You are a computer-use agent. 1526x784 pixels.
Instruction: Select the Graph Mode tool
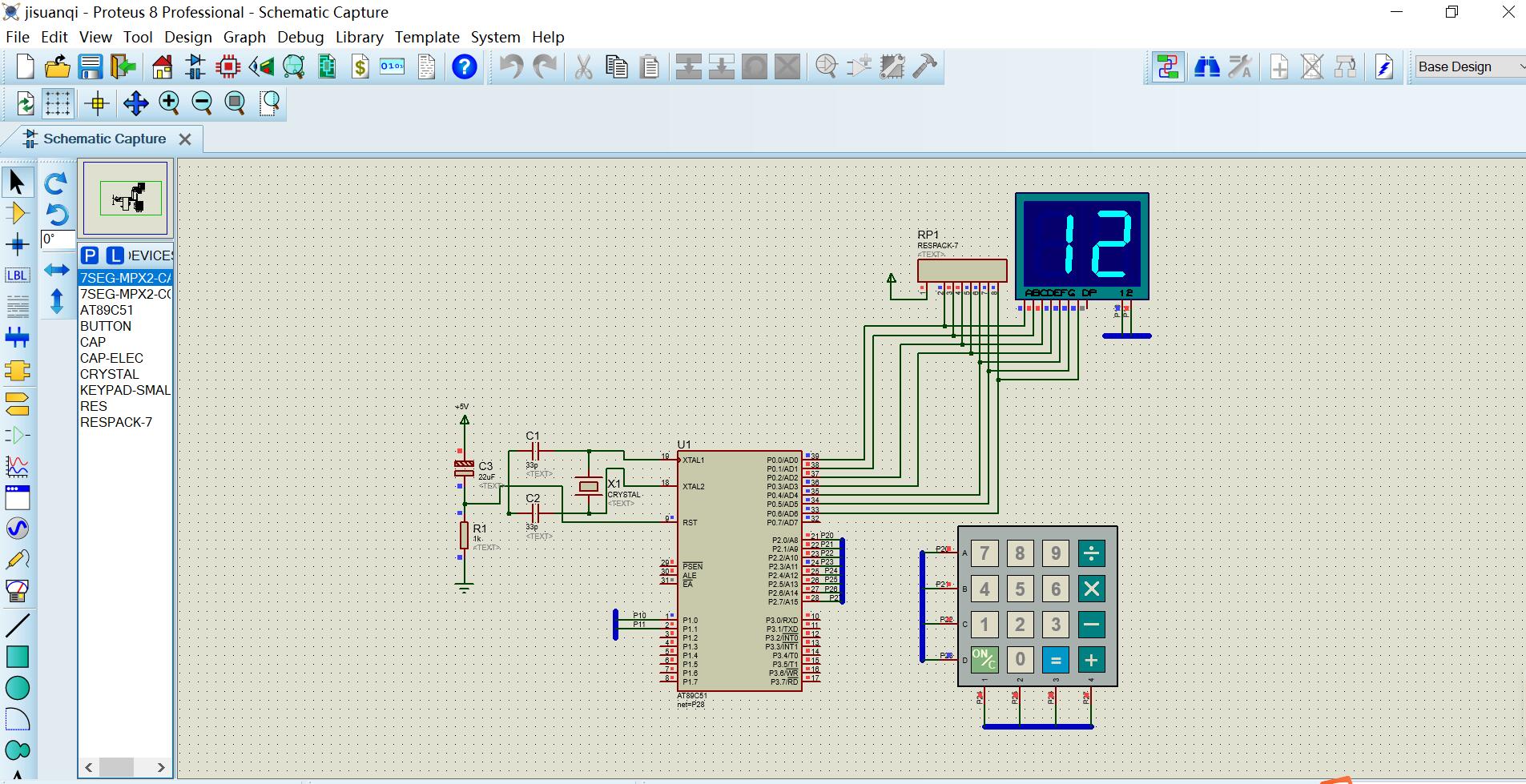point(17,466)
